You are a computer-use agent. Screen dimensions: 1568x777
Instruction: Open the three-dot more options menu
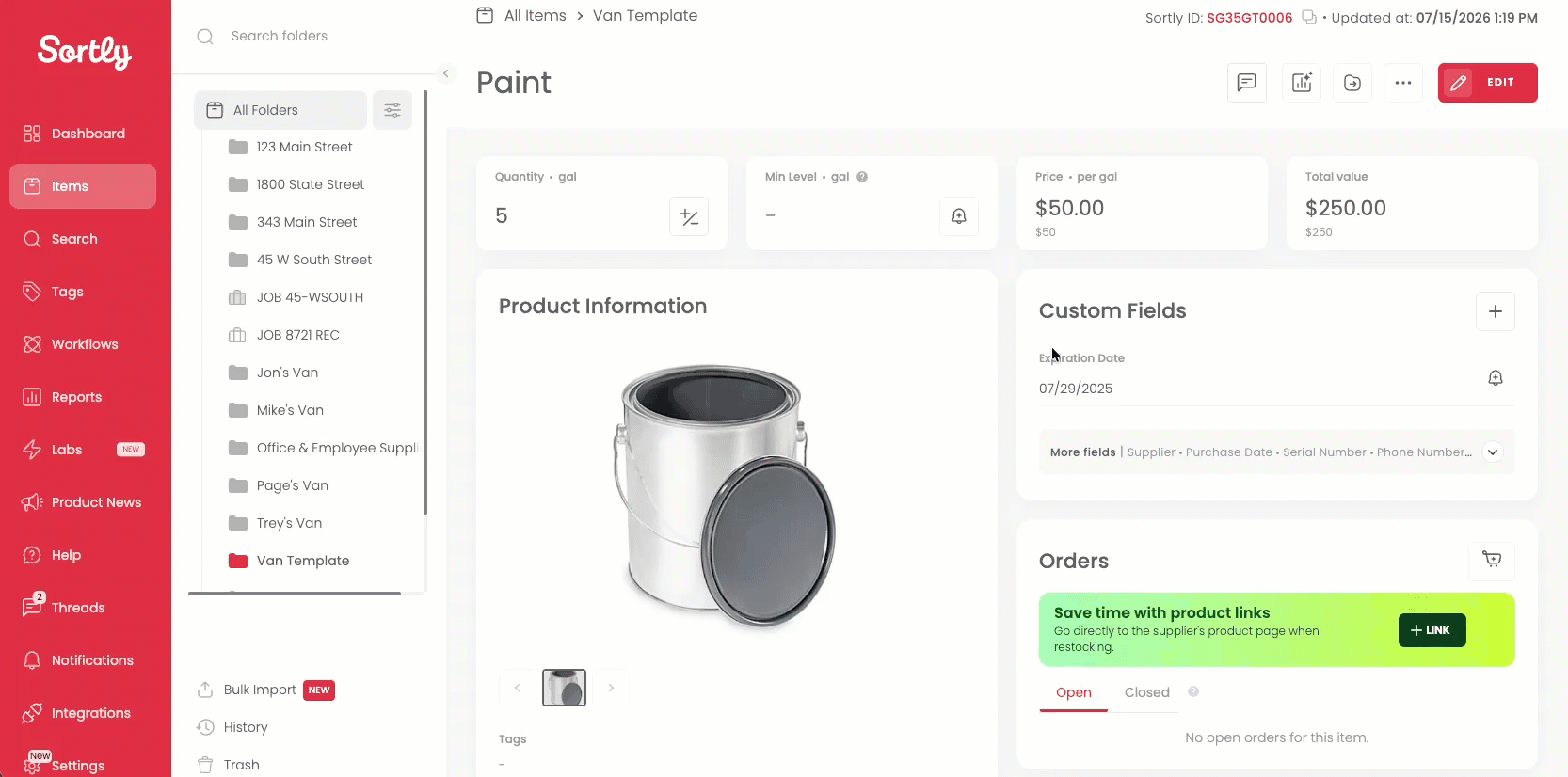coord(1403,83)
